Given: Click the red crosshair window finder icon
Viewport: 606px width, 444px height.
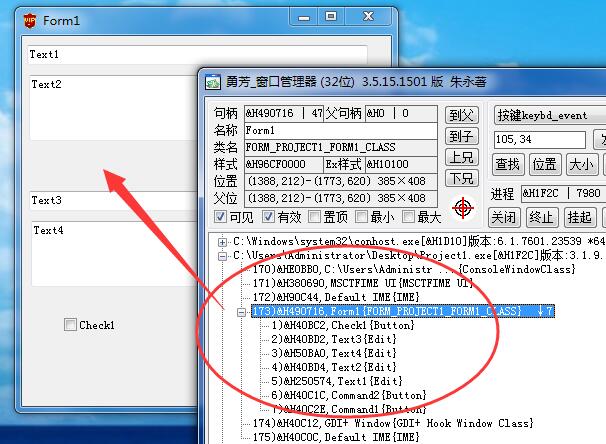Looking at the screenshot, I should point(463,209).
